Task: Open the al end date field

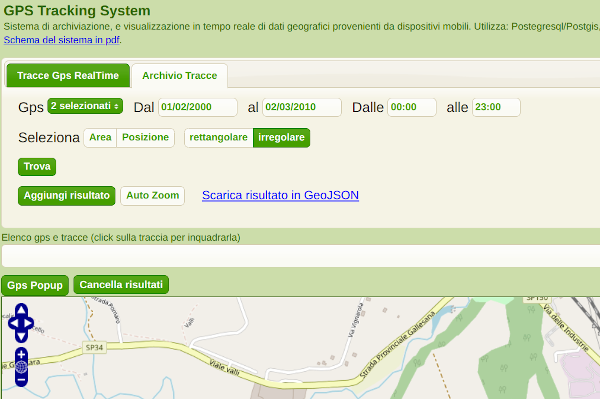Action: [302, 107]
